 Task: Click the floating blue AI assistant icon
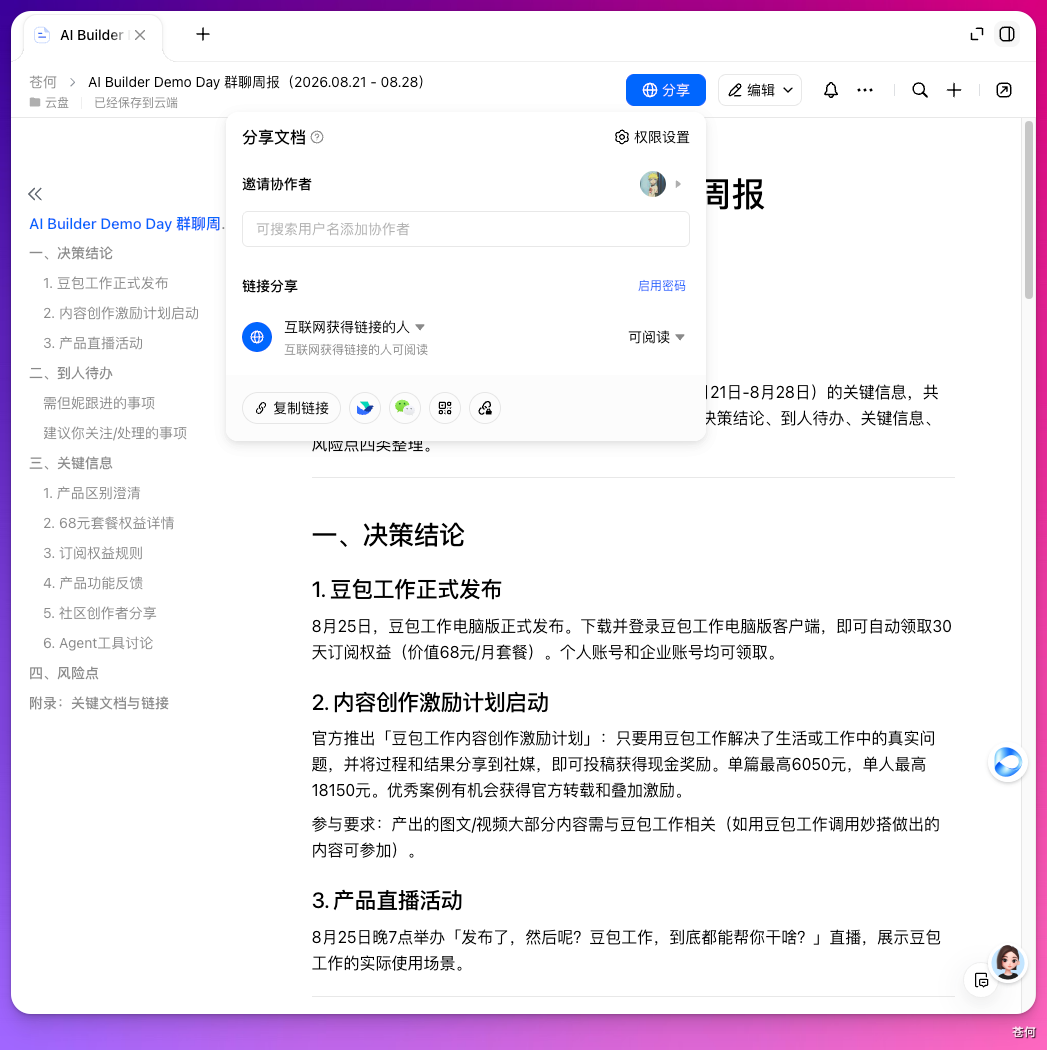pos(1008,763)
